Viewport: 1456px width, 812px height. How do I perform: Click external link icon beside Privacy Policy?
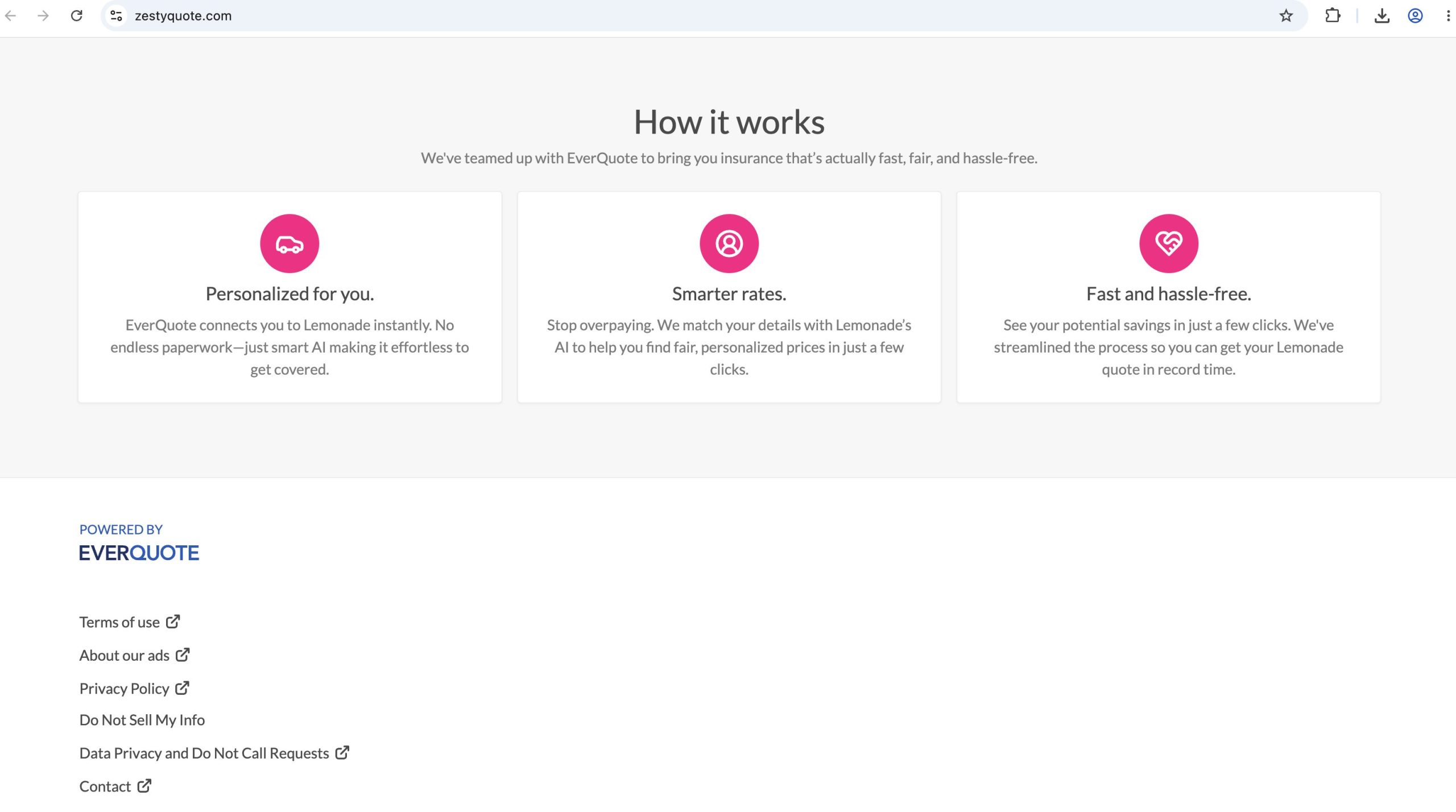(x=182, y=688)
